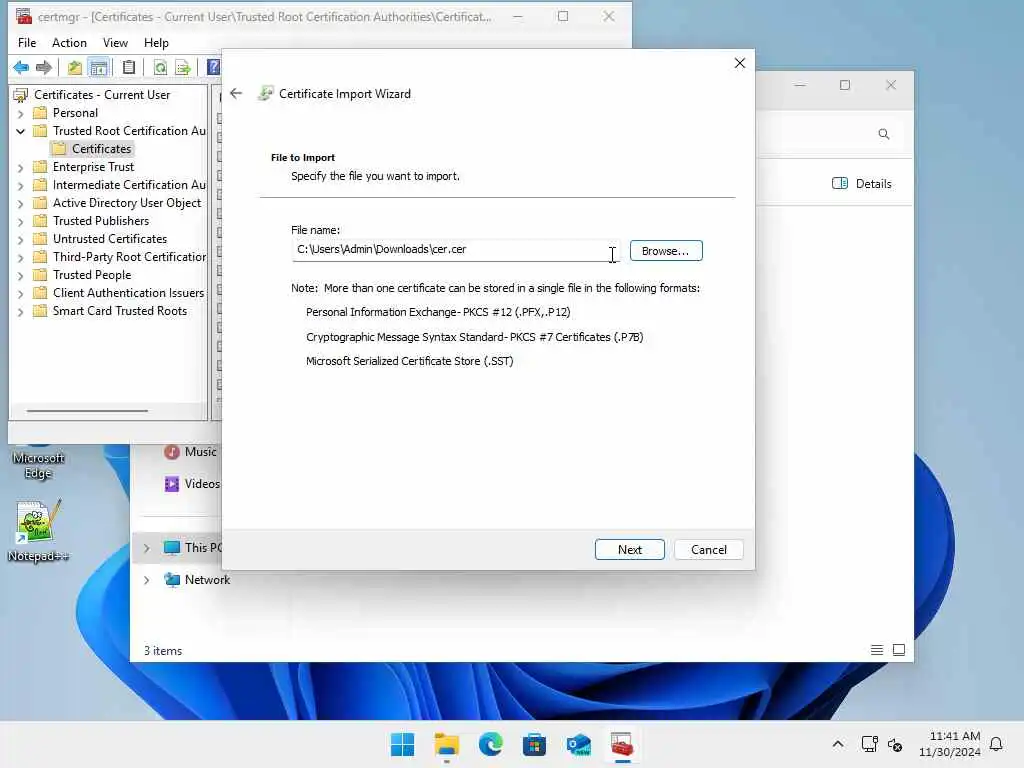Open notifications via the bell icon
This screenshot has height=768, width=1024.
pos(996,744)
